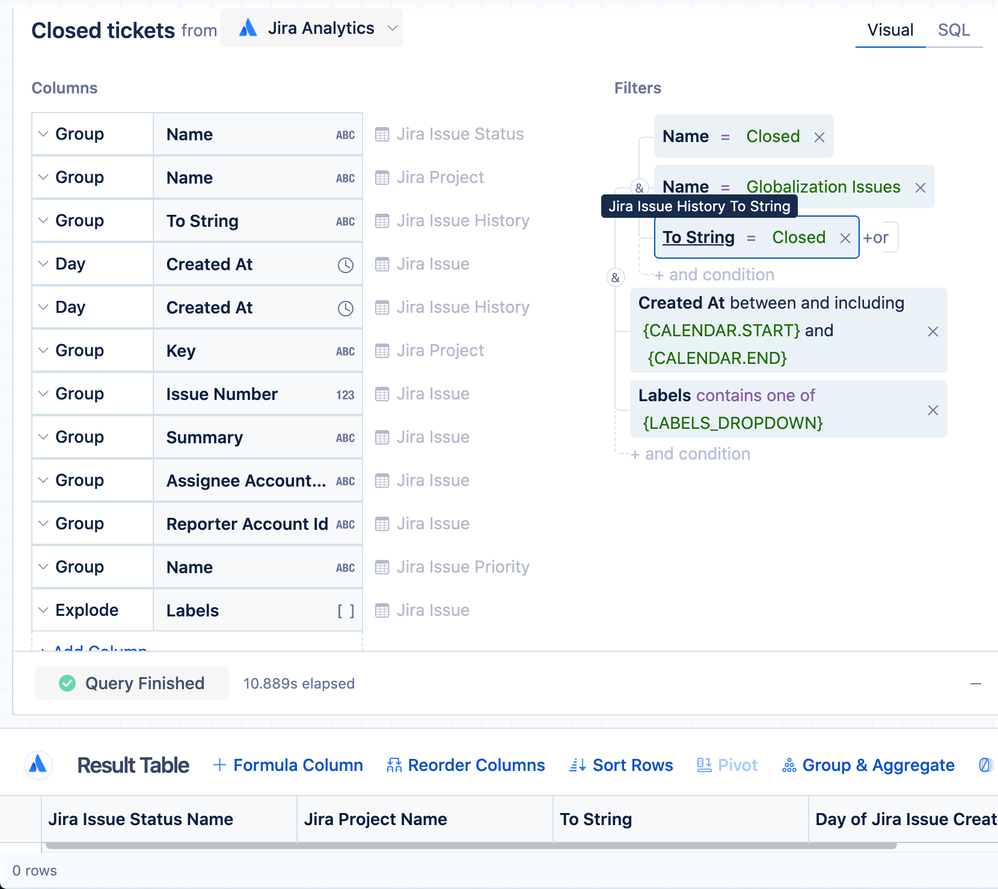Open Group & Aggregate

(868, 765)
